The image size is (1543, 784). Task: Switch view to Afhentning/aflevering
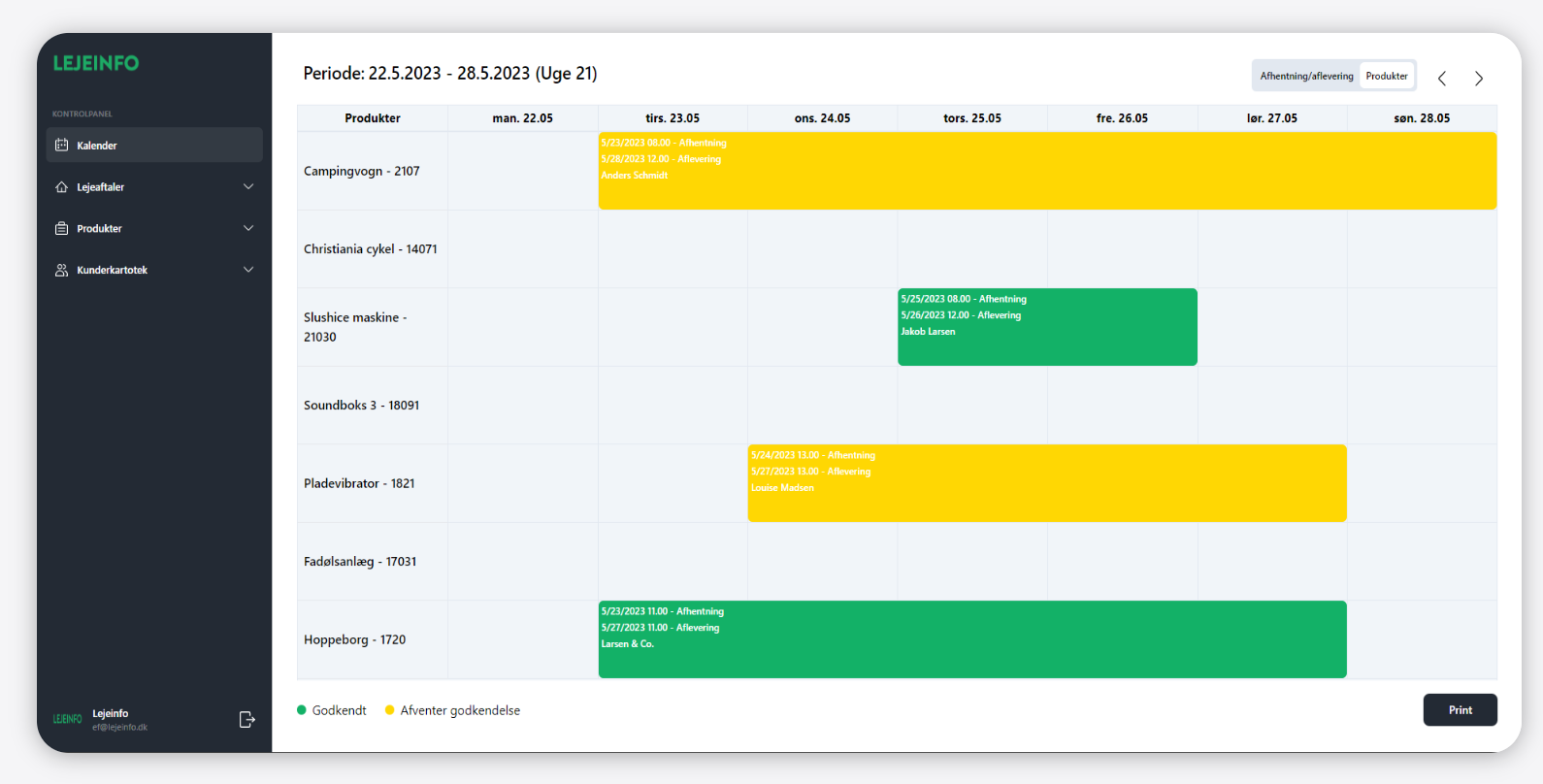coord(1306,76)
